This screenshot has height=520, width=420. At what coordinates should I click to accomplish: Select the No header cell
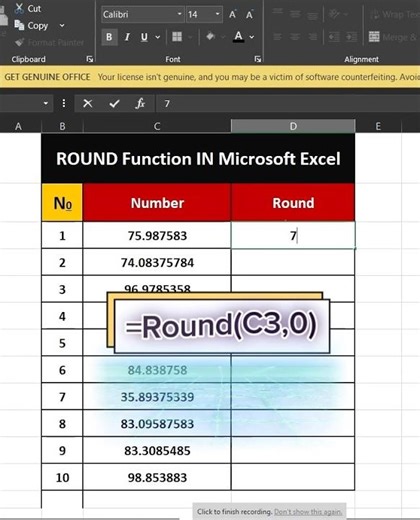pyautogui.click(x=62, y=203)
